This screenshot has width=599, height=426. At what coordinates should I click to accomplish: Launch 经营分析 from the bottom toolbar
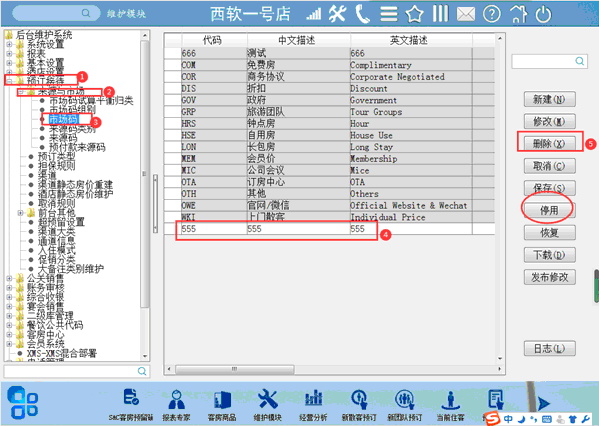click(313, 405)
